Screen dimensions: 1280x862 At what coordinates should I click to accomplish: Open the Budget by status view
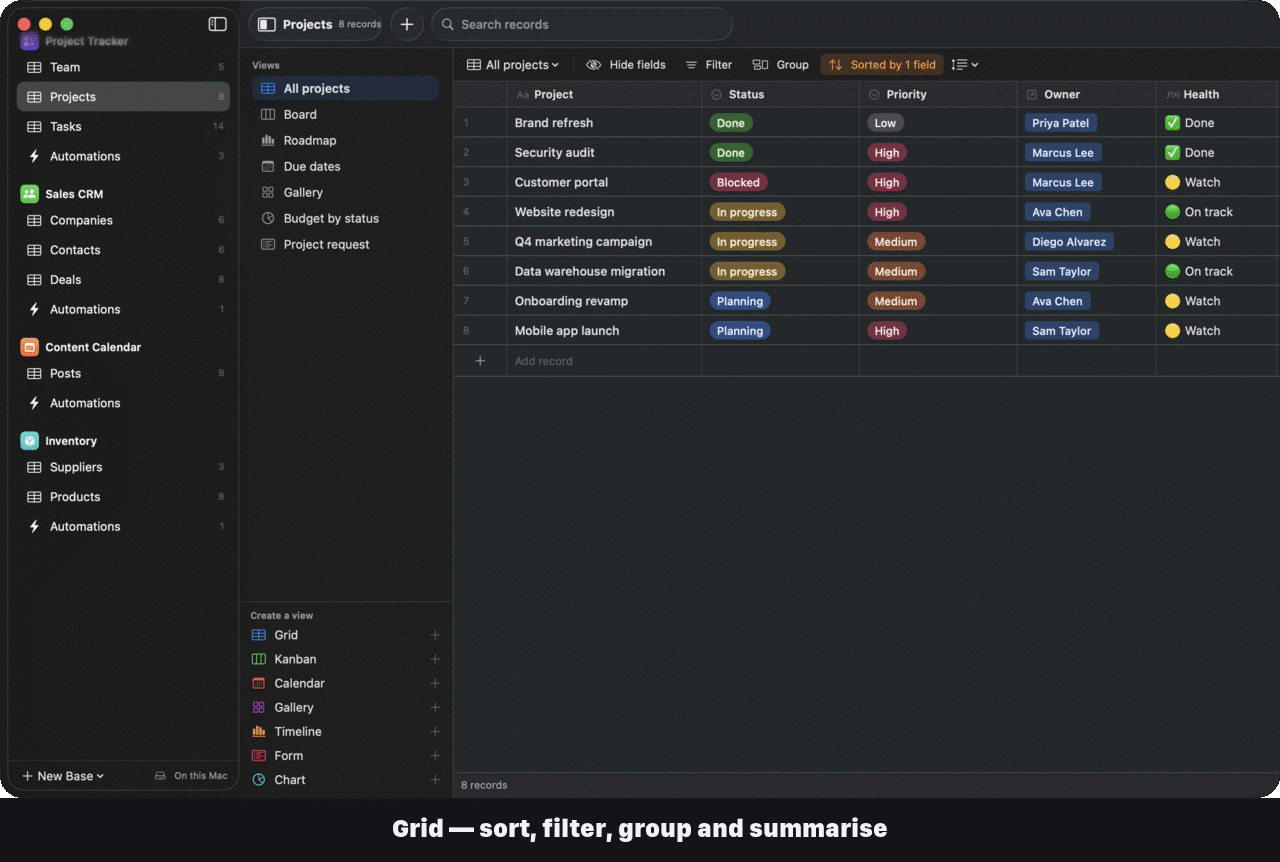point(345,218)
